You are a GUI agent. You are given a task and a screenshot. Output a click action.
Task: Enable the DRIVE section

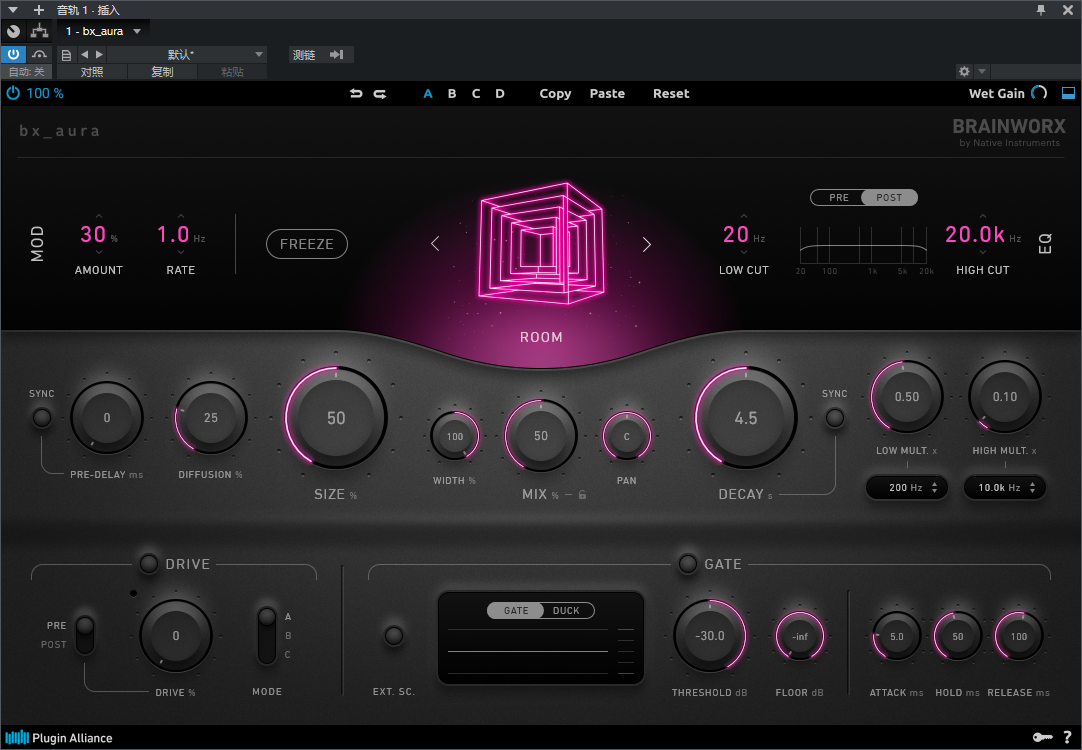pyautogui.click(x=148, y=564)
